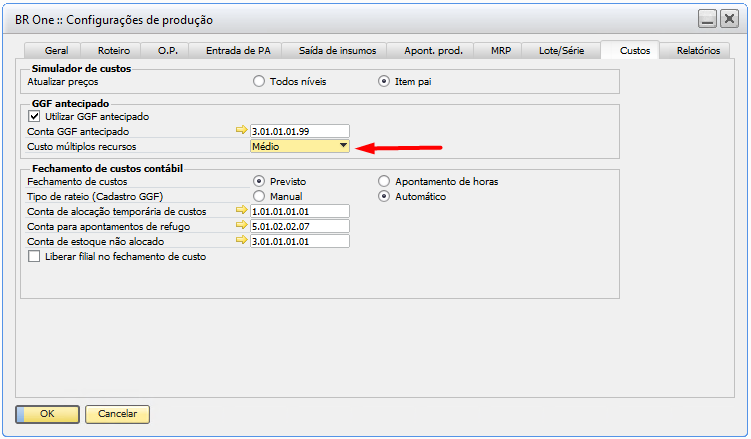This screenshot has width=751, height=439.
Task: Set Tipo de rateio to Manual
Action: [259, 196]
